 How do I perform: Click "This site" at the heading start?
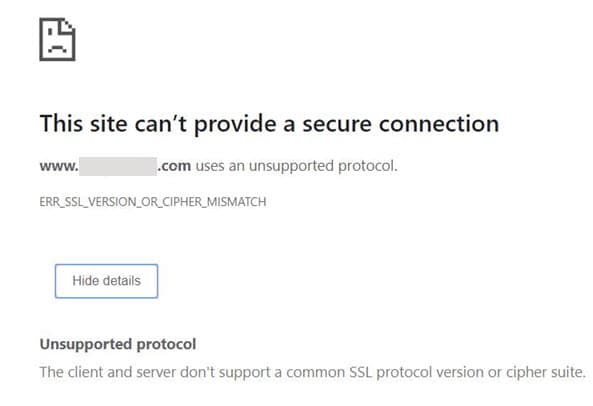pyautogui.click(x=83, y=124)
